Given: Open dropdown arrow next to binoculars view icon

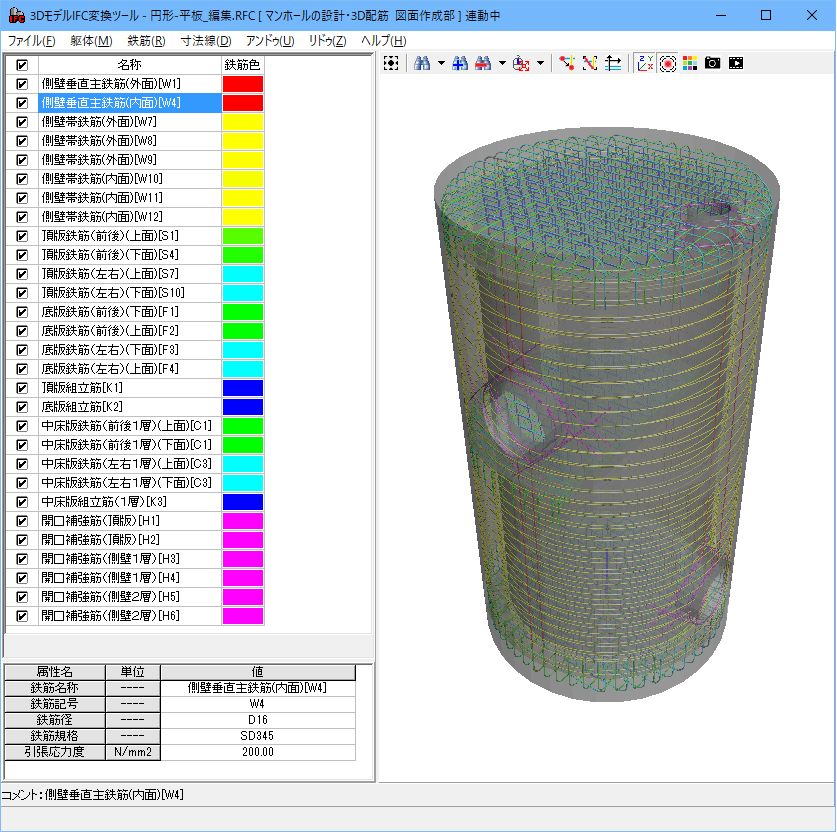Looking at the screenshot, I should 441,64.
